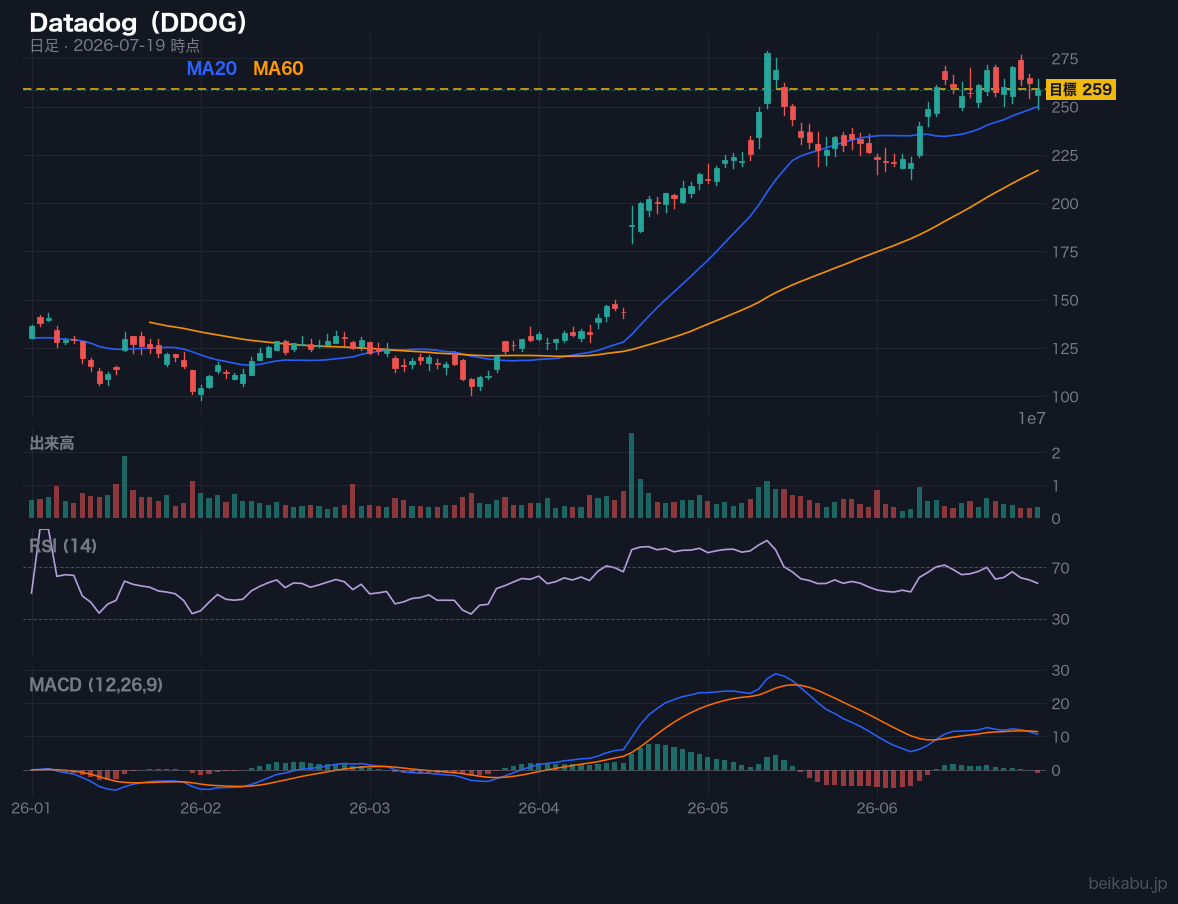The image size is (1178, 904).
Task: Click the tallest volume bar in mid-April
Action: [x=632, y=476]
